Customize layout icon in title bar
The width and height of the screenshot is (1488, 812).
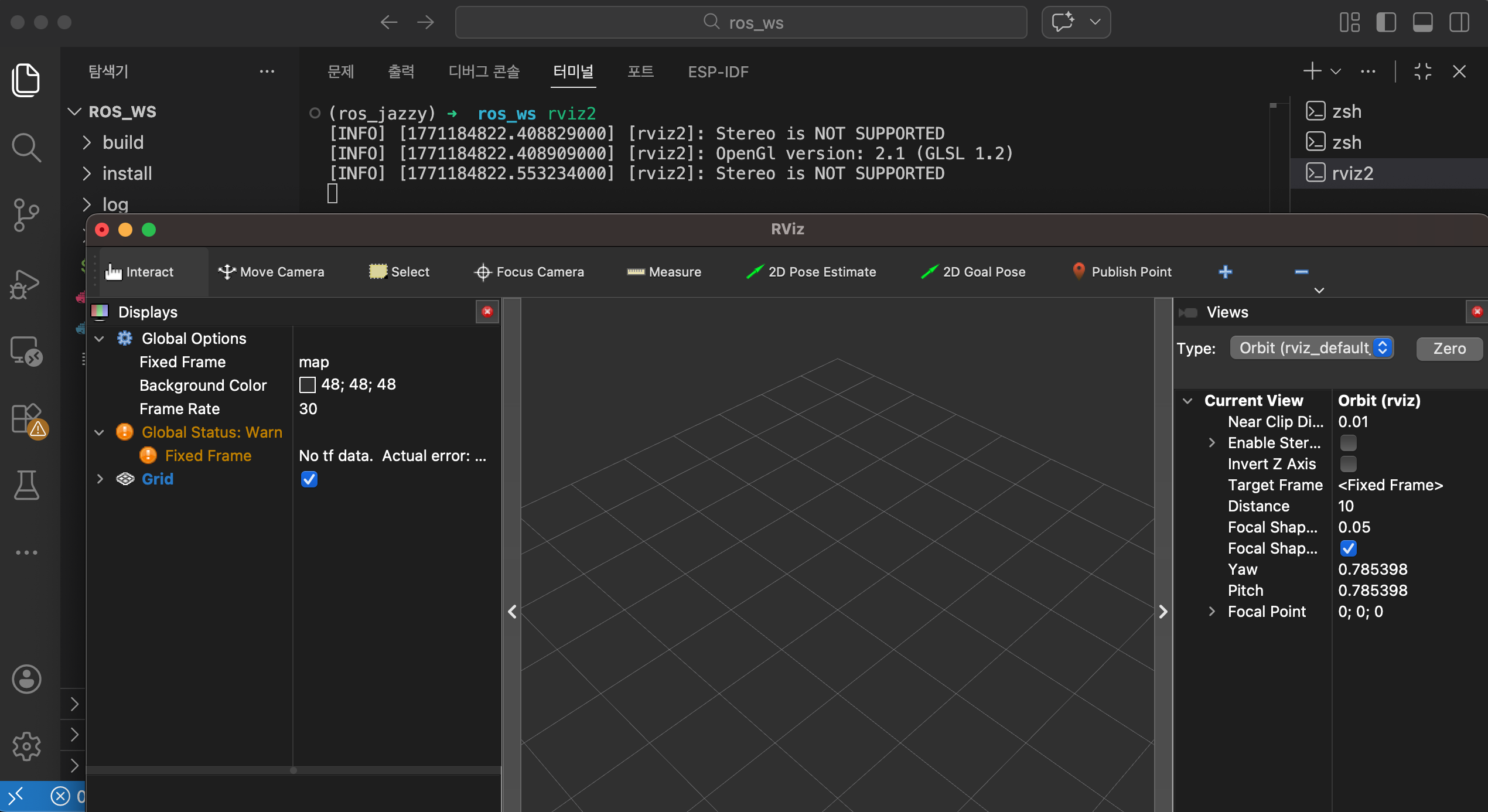(x=1349, y=22)
